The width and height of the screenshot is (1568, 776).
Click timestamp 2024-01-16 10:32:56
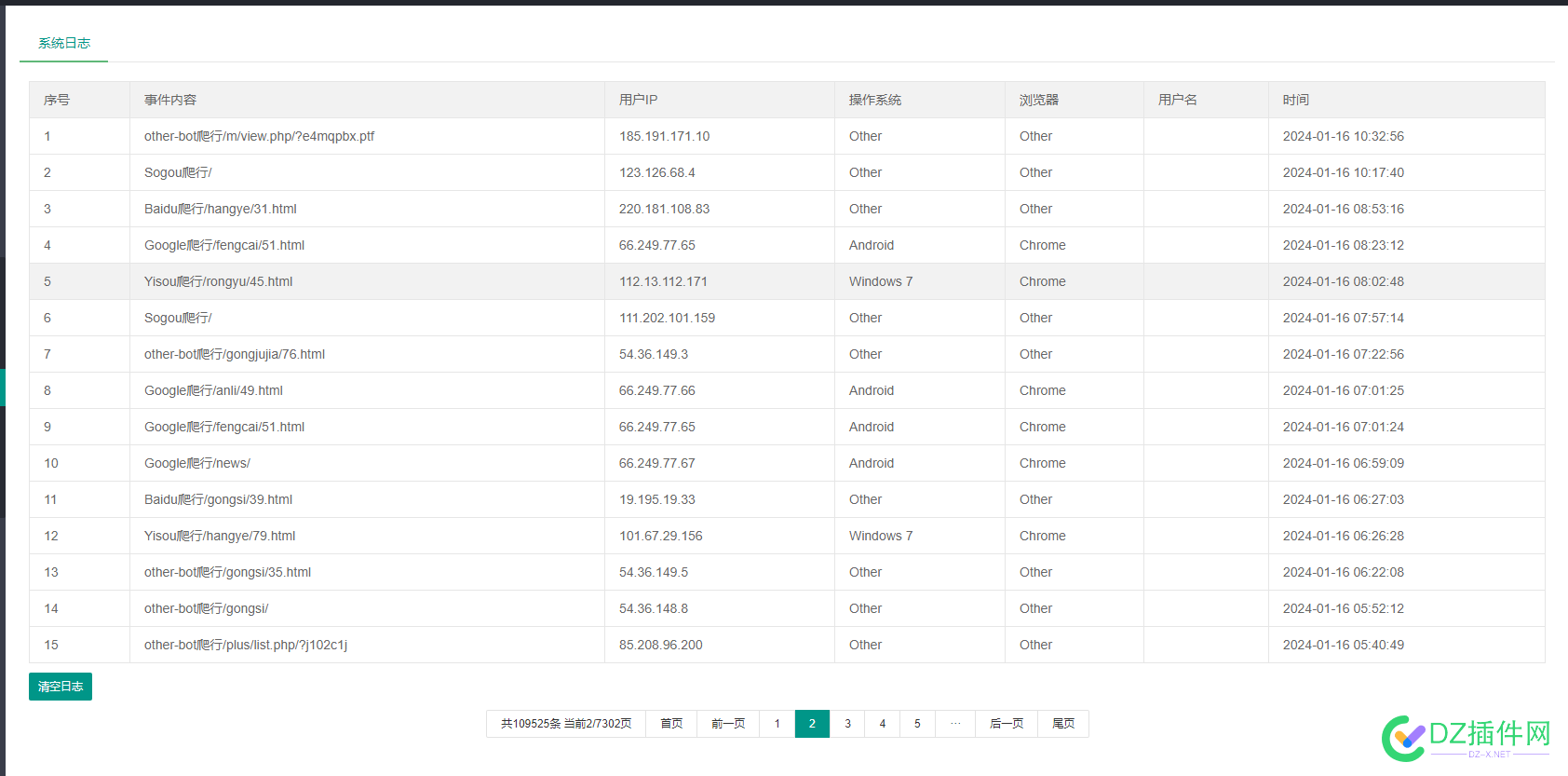tap(1344, 136)
